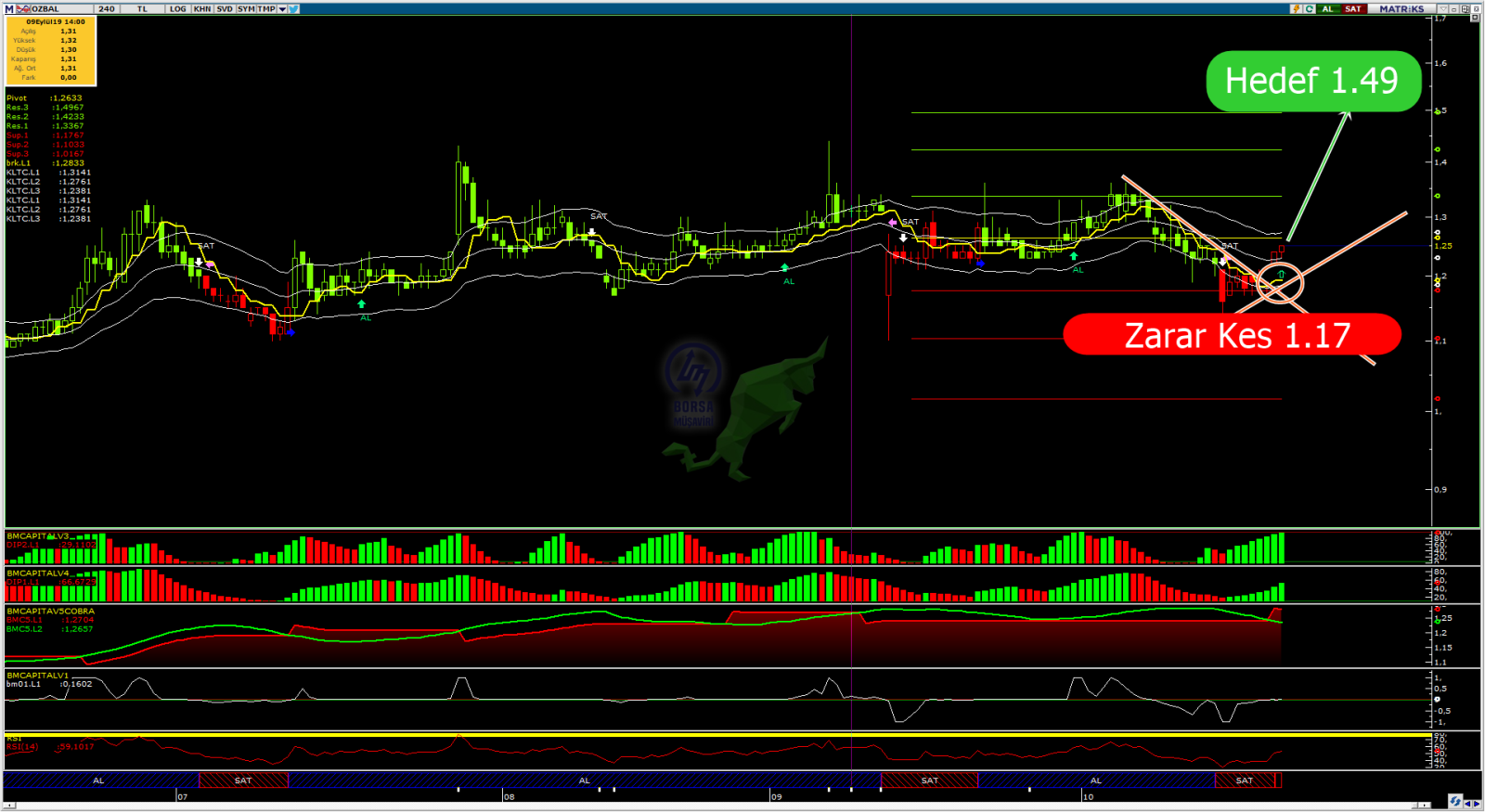This screenshot has width=1485, height=812.
Task: Click the blue sync arrows icon
Action: coord(1454,802)
